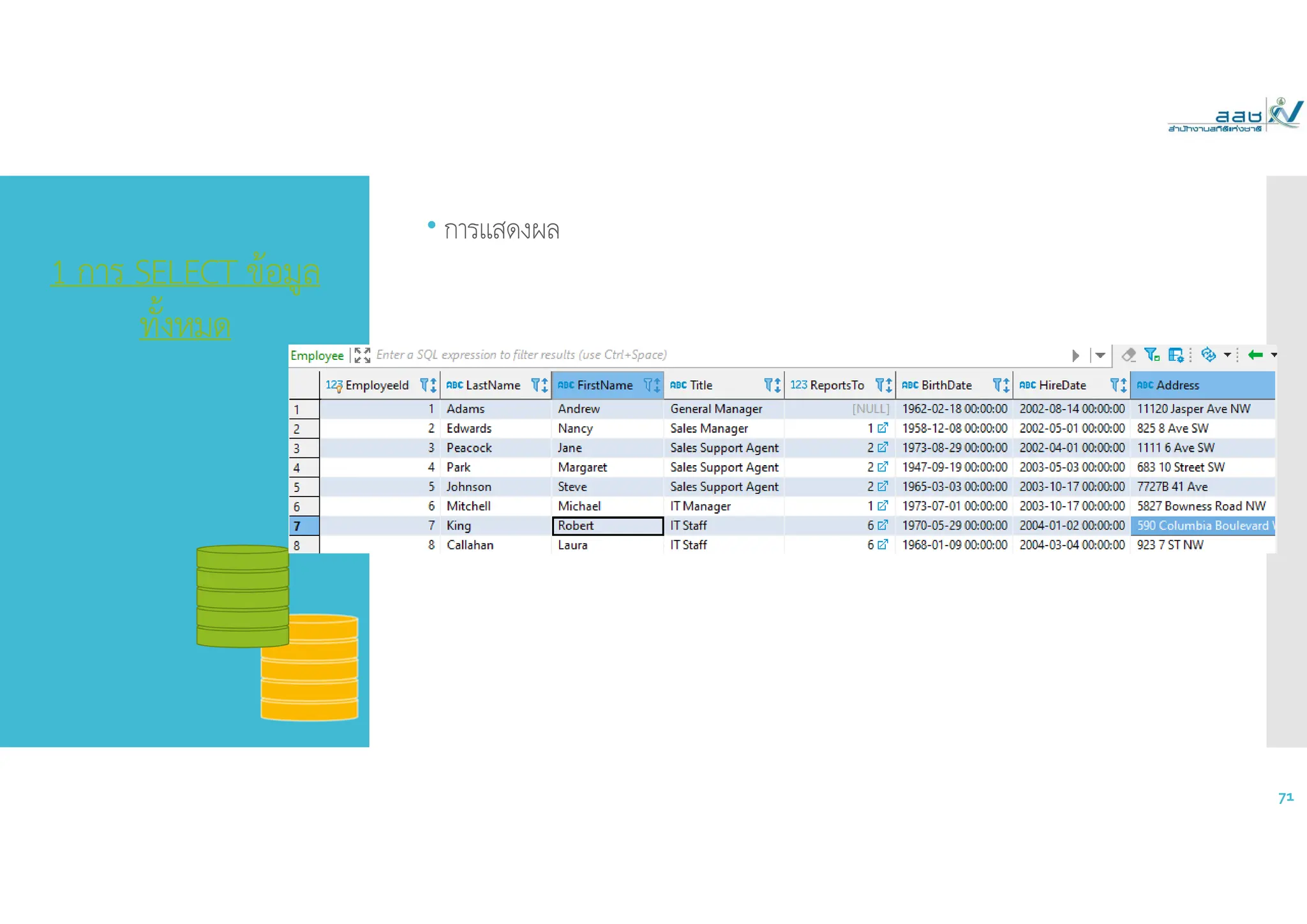The height and width of the screenshot is (924, 1307).
Task: Open the ReportsTo link for Nancy
Action: 883,428
